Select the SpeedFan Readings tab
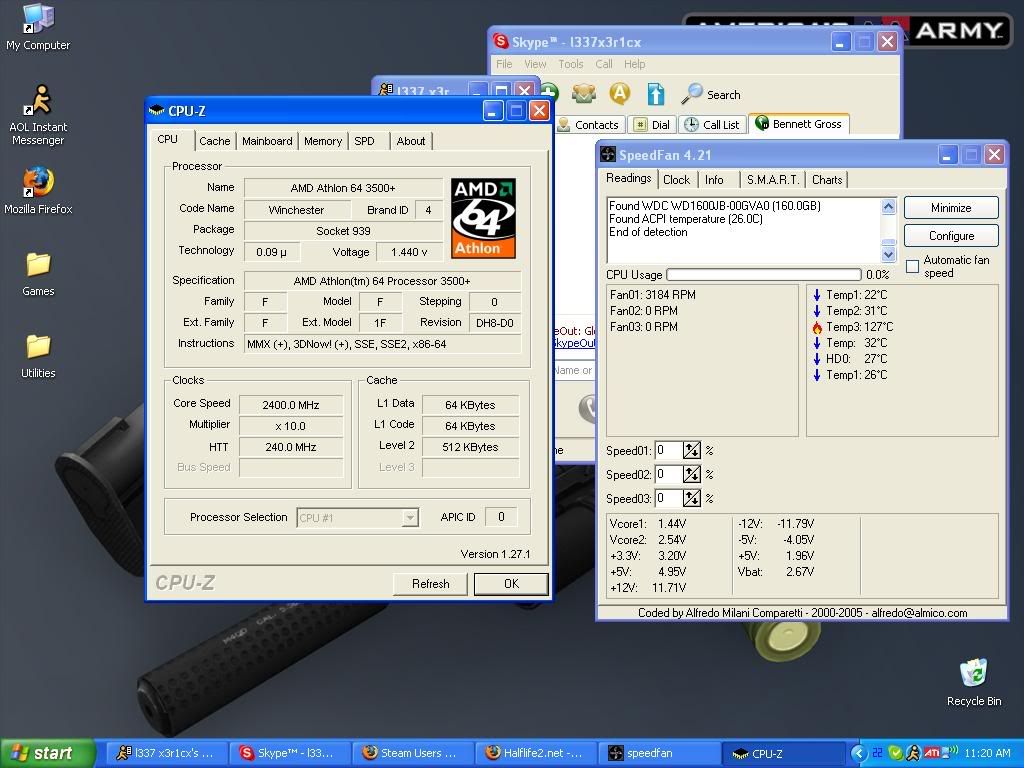 coord(628,178)
